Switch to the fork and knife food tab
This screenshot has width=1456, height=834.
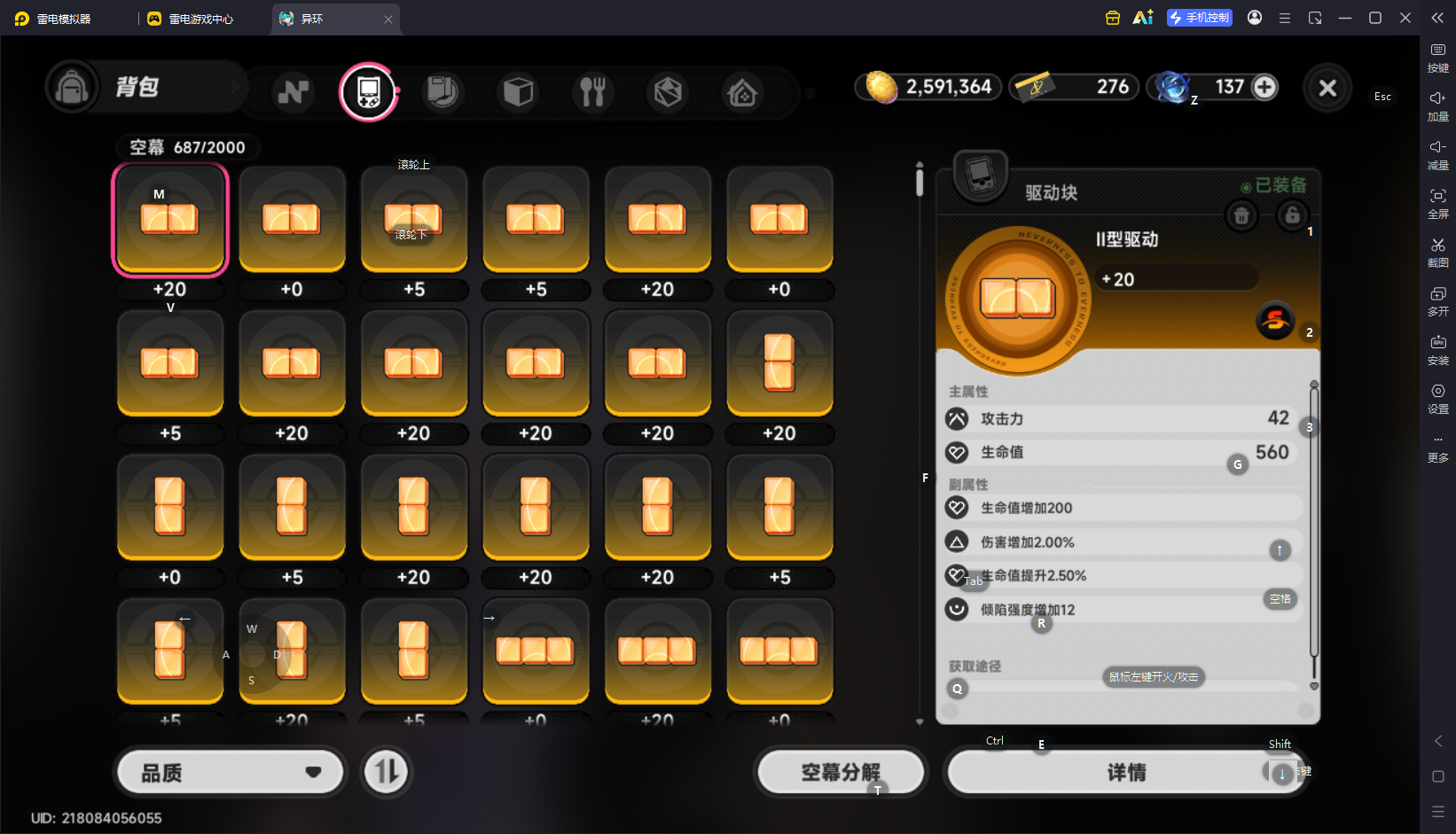click(x=592, y=91)
